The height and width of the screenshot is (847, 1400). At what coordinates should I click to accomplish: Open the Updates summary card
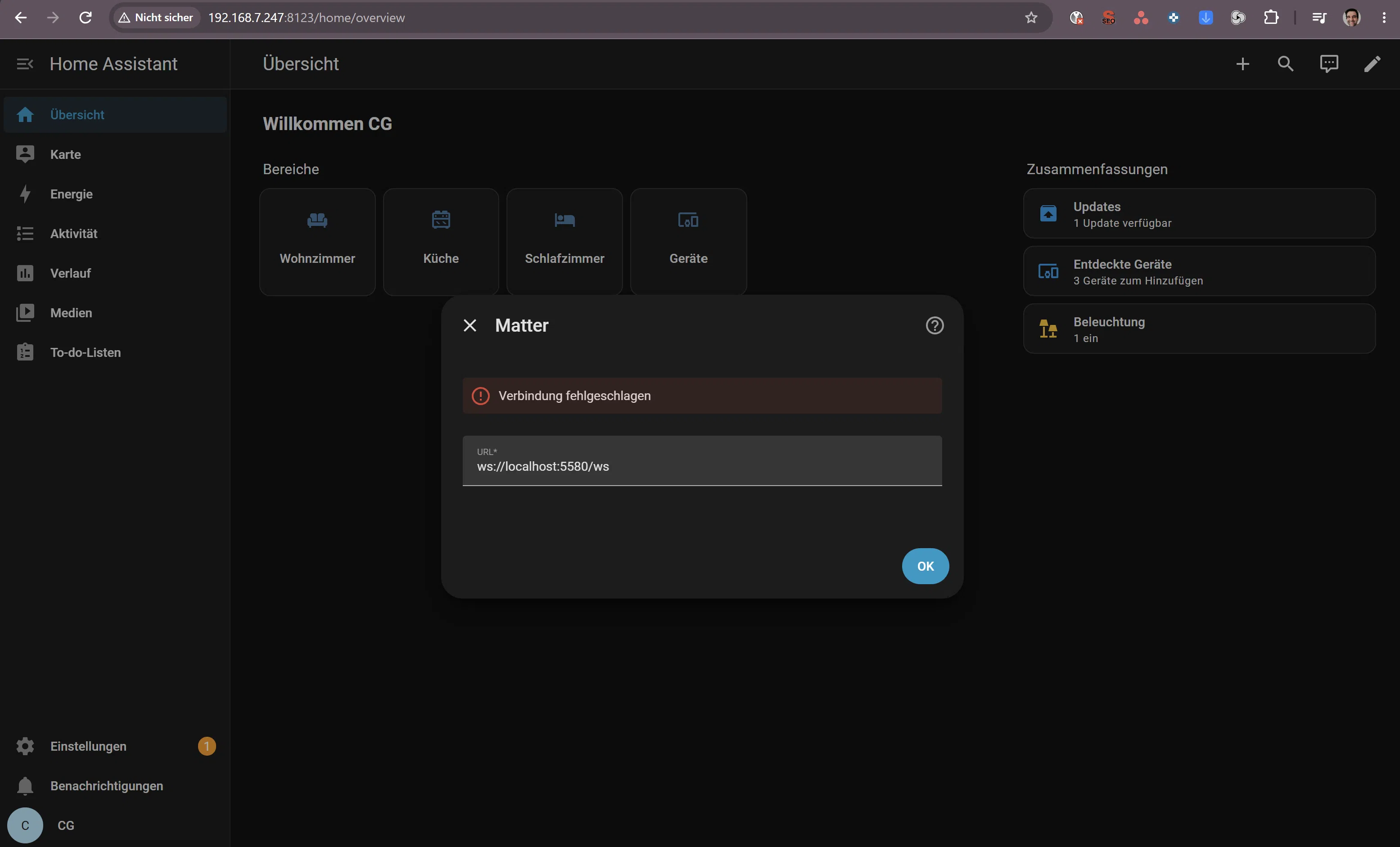click(x=1199, y=214)
